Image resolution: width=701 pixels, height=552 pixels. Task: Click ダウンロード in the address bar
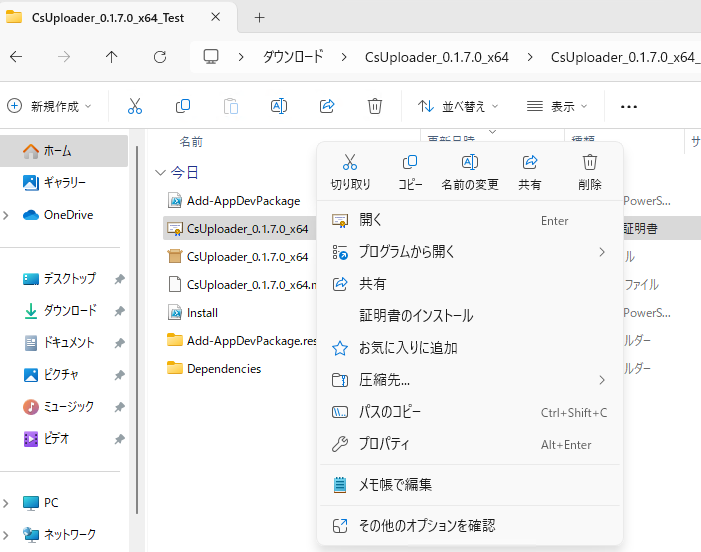[293, 57]
